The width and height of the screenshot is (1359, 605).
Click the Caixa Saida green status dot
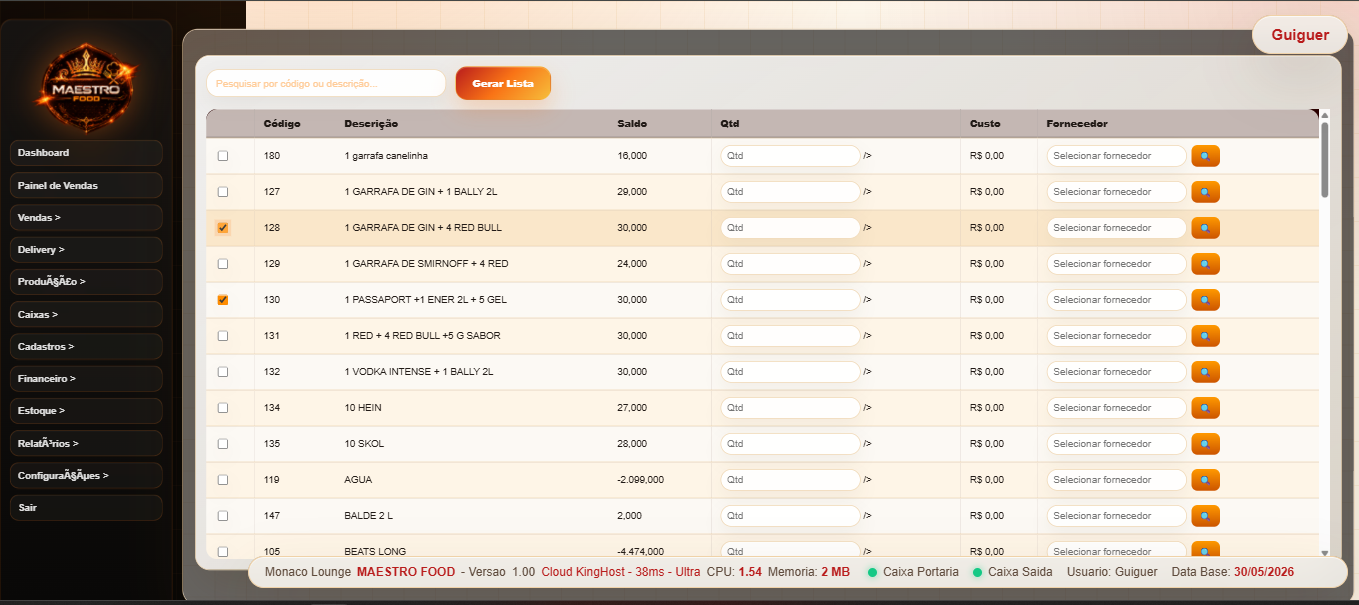[977, 572]
